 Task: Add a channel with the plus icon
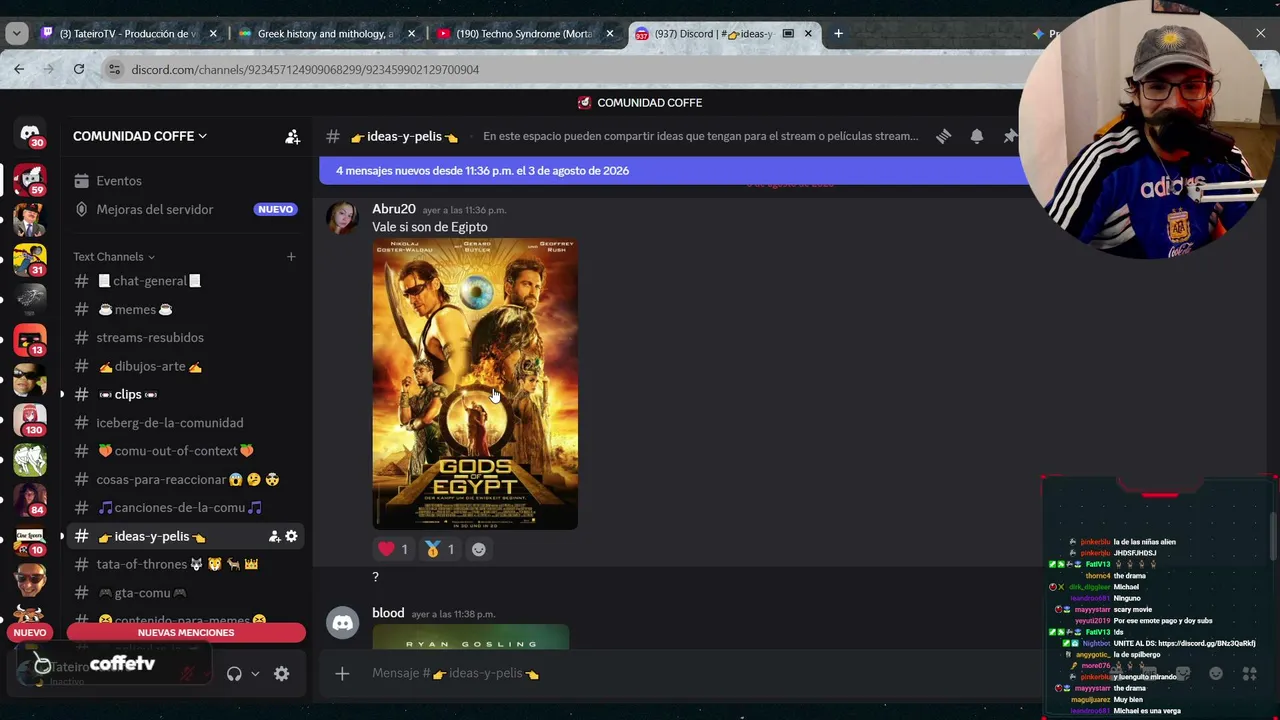pyautogui.click(x=291, y=257)
